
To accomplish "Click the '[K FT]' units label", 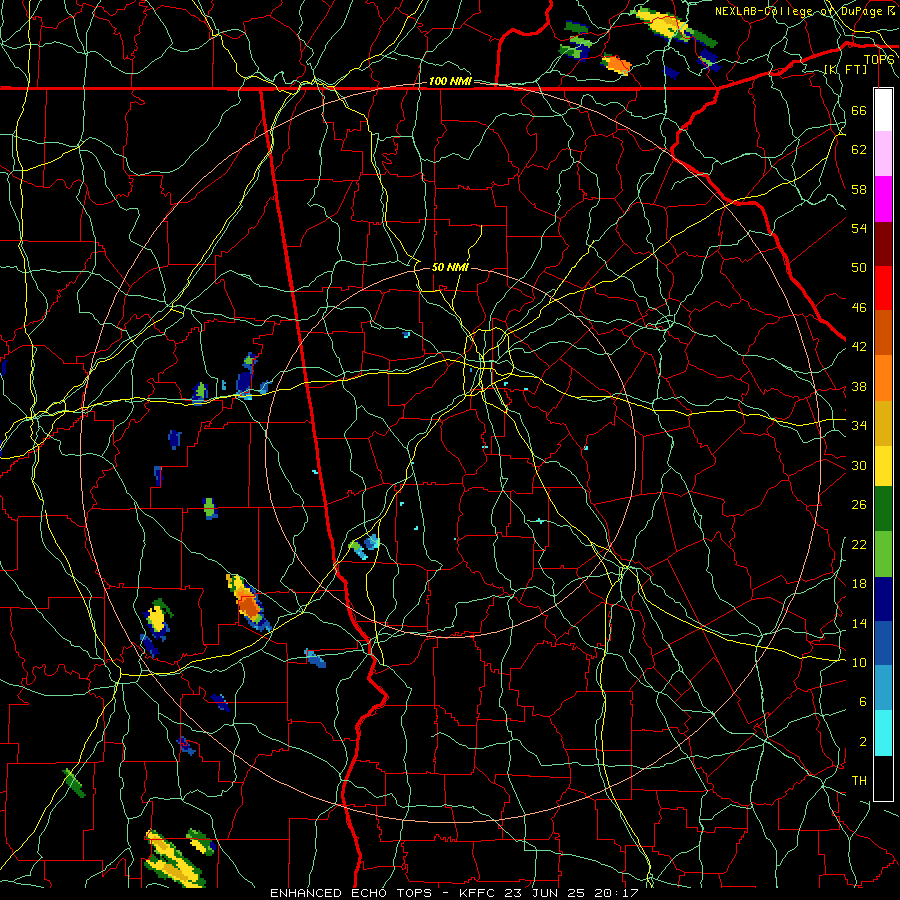I will pos(845,69).
